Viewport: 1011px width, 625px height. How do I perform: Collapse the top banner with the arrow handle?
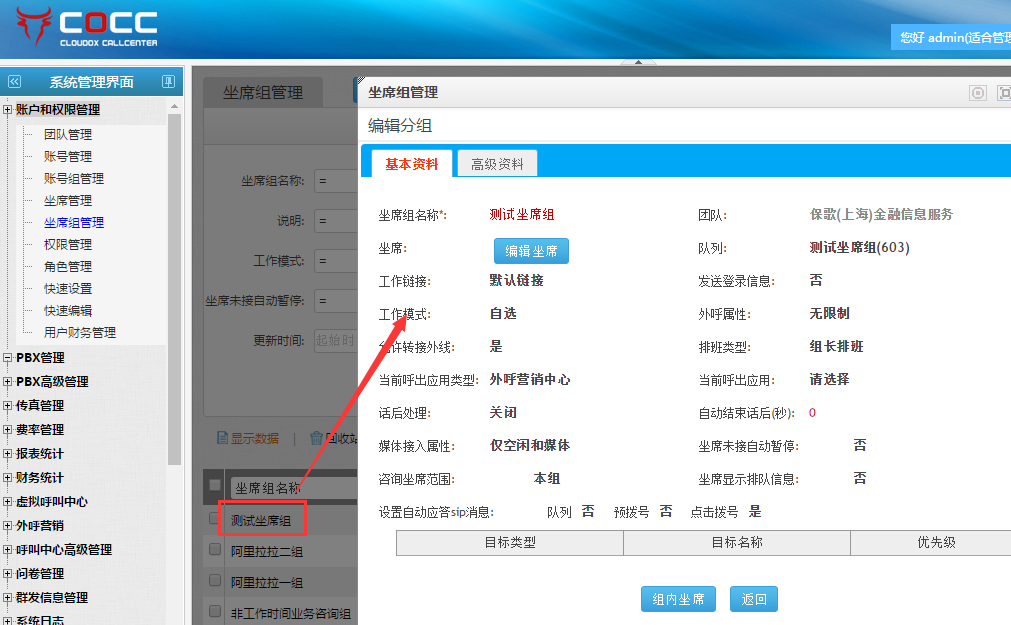point(631,63)
